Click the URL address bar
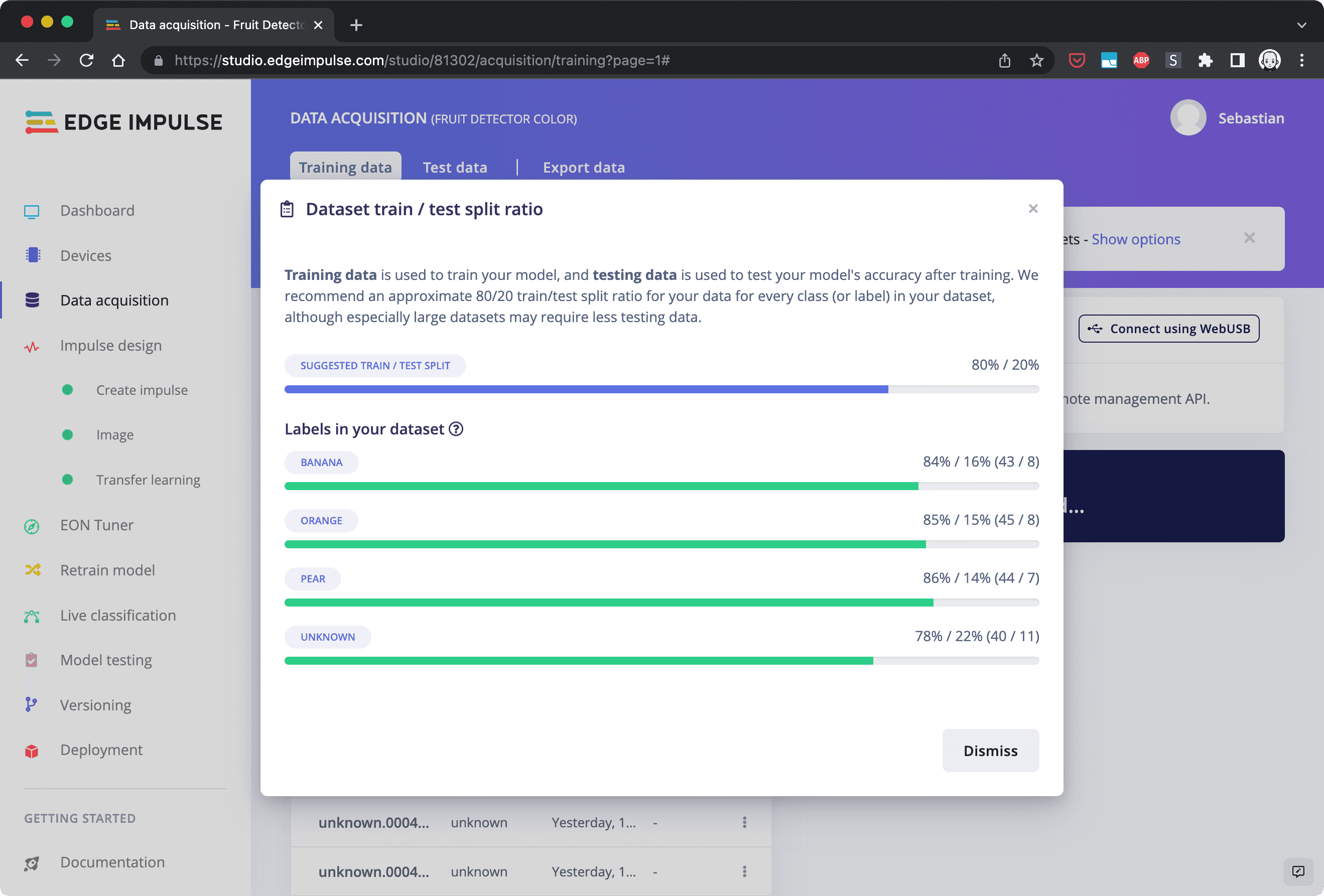The image size is (1324, 896). click(422, 60)
